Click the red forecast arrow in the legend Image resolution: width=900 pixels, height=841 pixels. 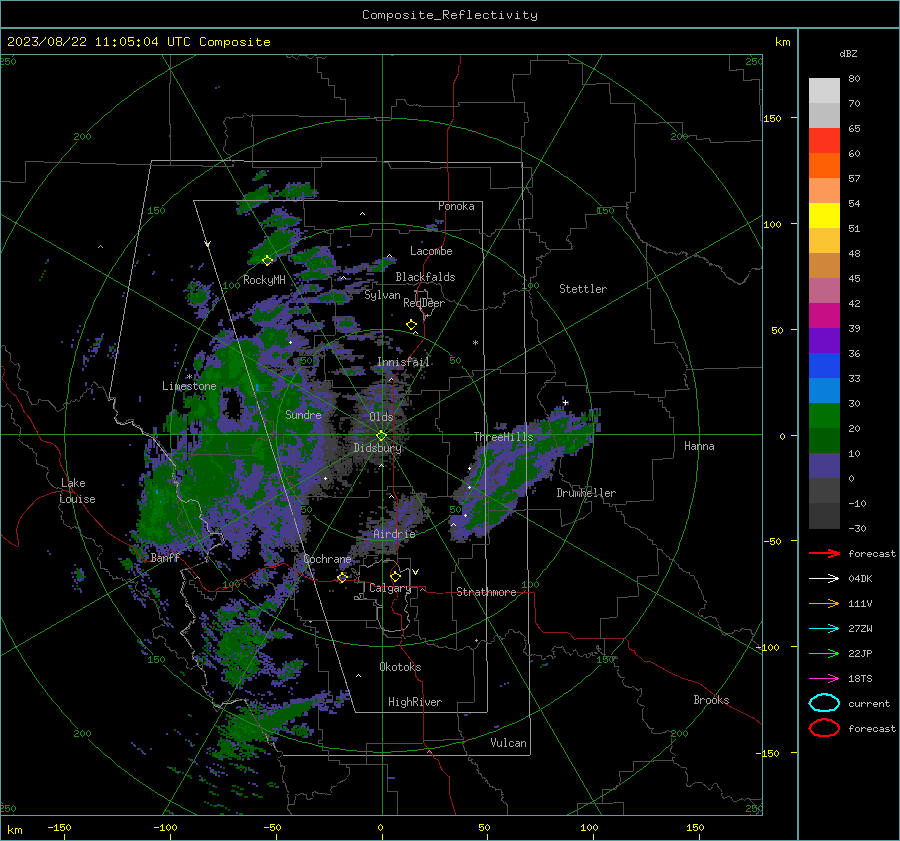(x=824, y=553)
